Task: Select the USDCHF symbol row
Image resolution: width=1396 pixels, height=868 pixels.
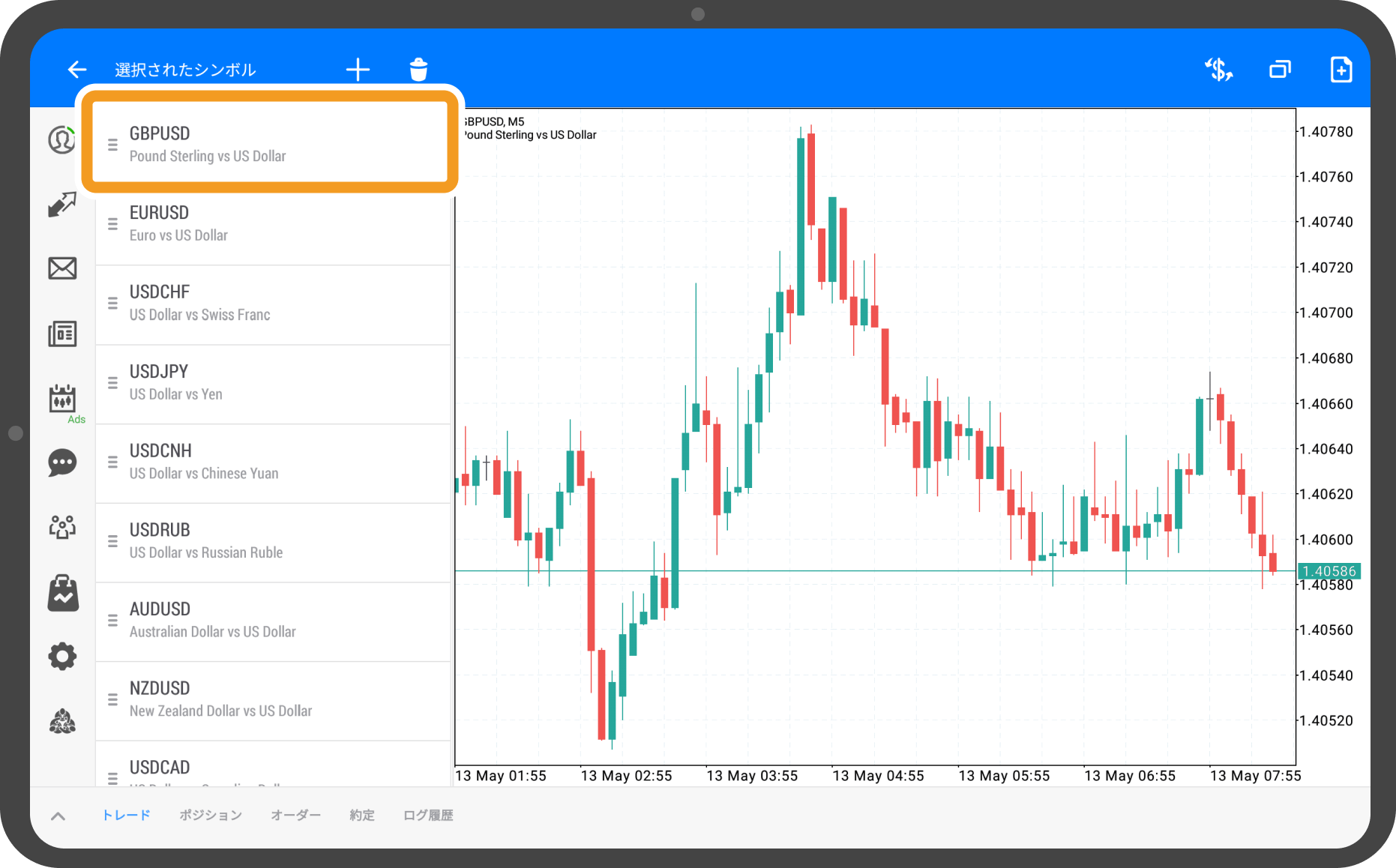Action: point(272,304)
